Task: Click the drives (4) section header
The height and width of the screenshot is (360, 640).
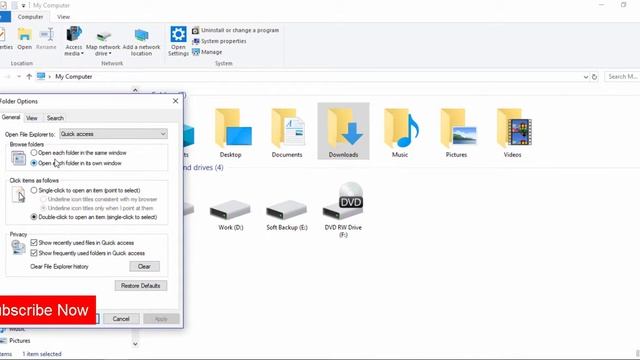Action: pos(203,167)
